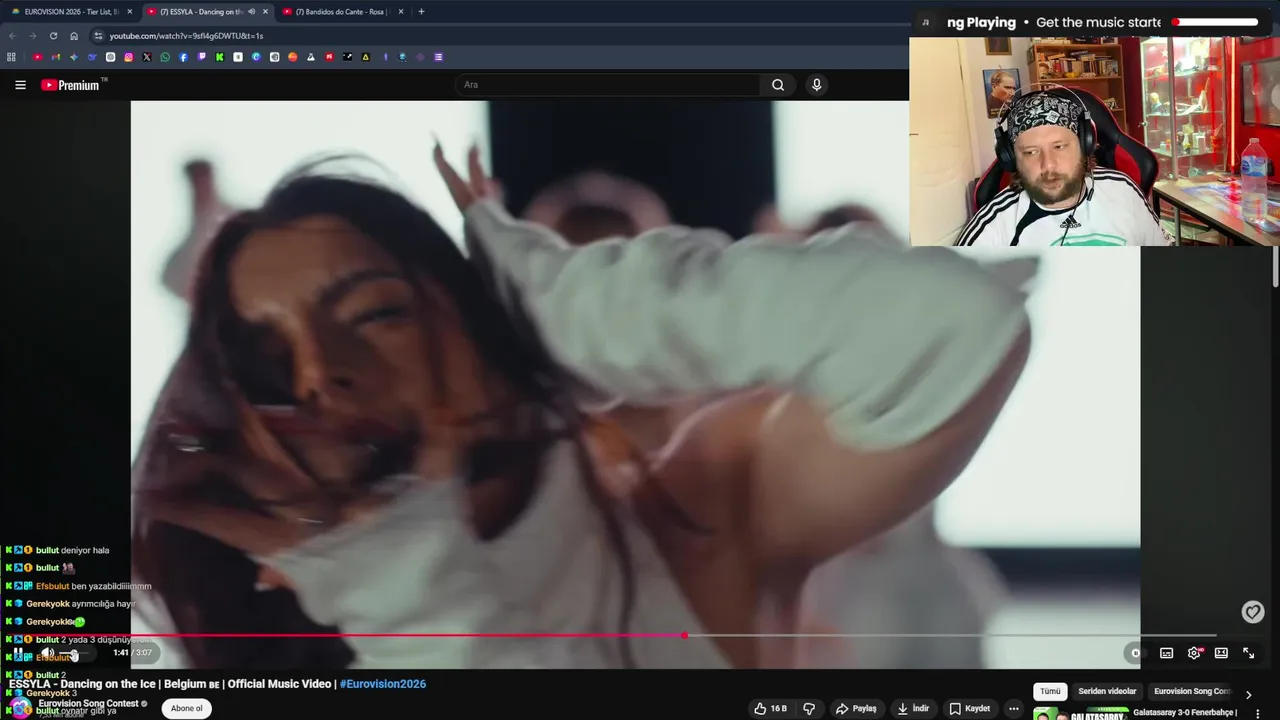
Task: Click the video time display 1:41 / 3:07
Action: pos(132,653)
